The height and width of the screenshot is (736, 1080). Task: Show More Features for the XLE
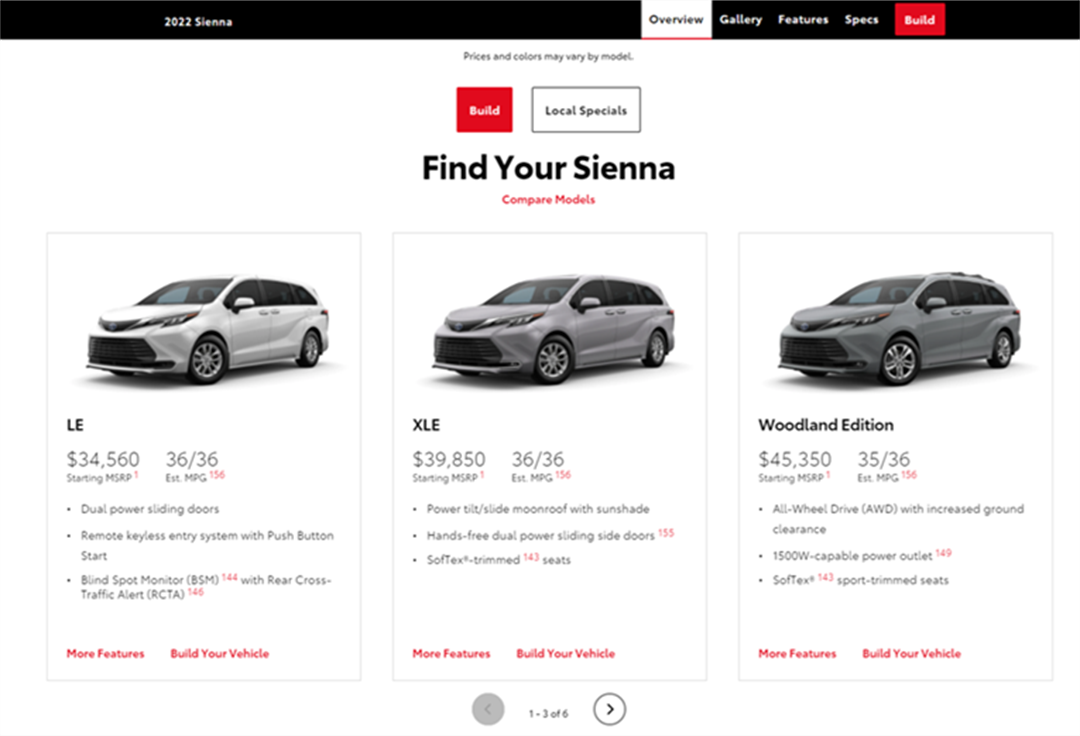pyautogui.click(x=451, y=654)
